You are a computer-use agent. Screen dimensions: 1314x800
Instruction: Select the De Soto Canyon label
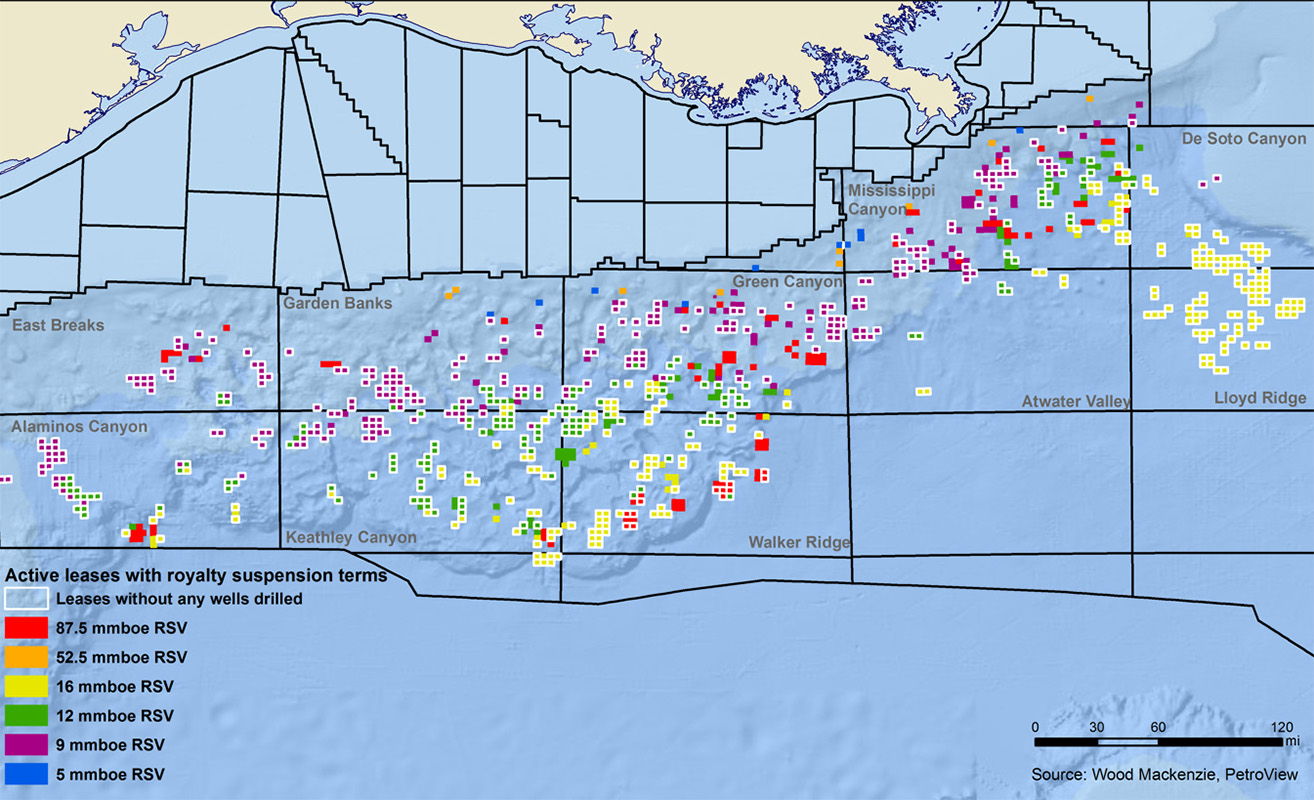pyautogui.click(x=1244, y=139)
